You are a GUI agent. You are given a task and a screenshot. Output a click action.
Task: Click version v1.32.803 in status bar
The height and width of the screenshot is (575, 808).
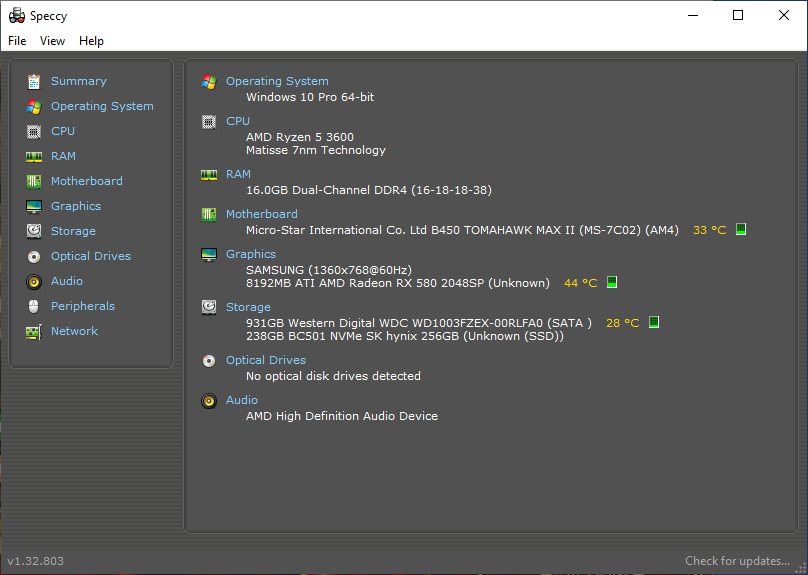pyautogui.click(x=36, y=561)
